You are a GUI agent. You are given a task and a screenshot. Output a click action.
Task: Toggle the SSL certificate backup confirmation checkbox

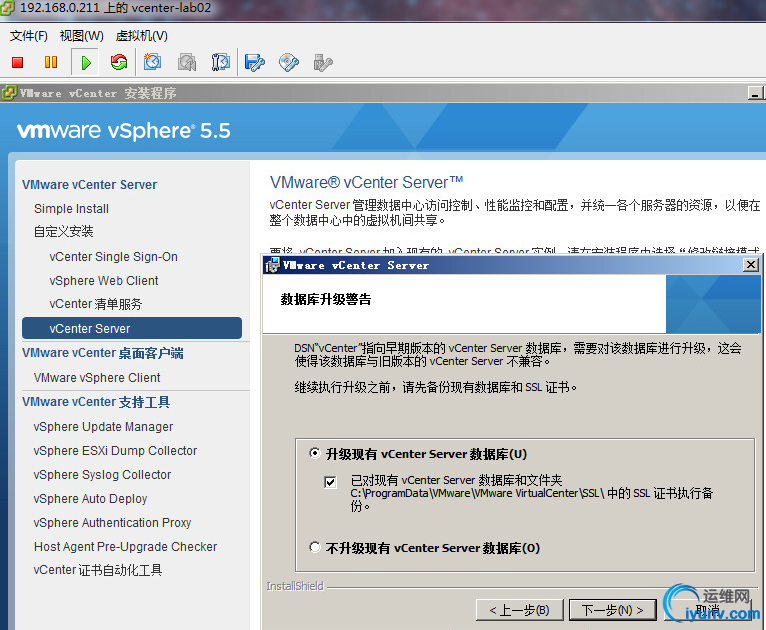pyautogui.click(x=330, y=482)
